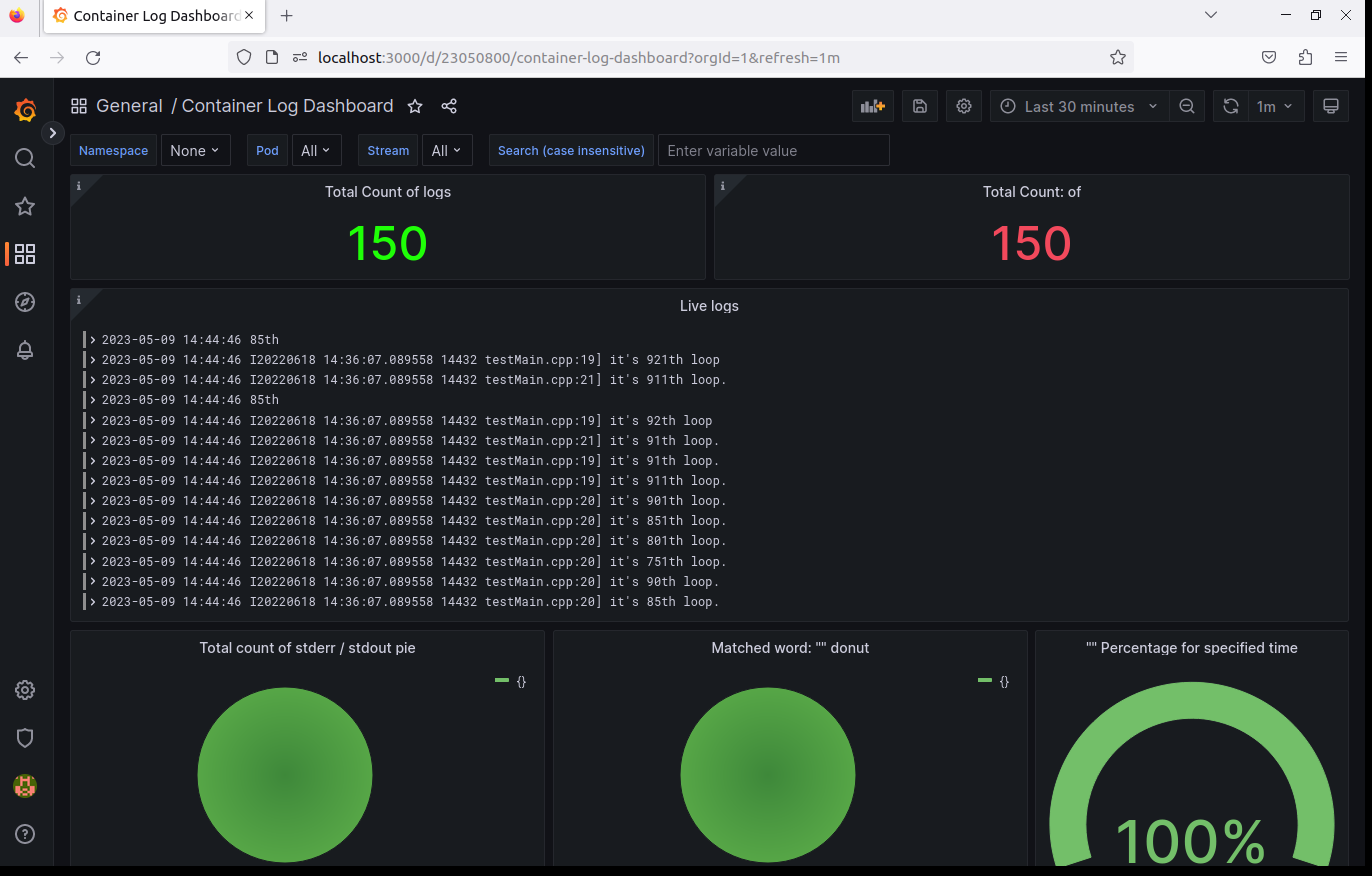1372x876 pixels.
Task: Refresh the dashboard now
Action: click(x=1231, y=106)
